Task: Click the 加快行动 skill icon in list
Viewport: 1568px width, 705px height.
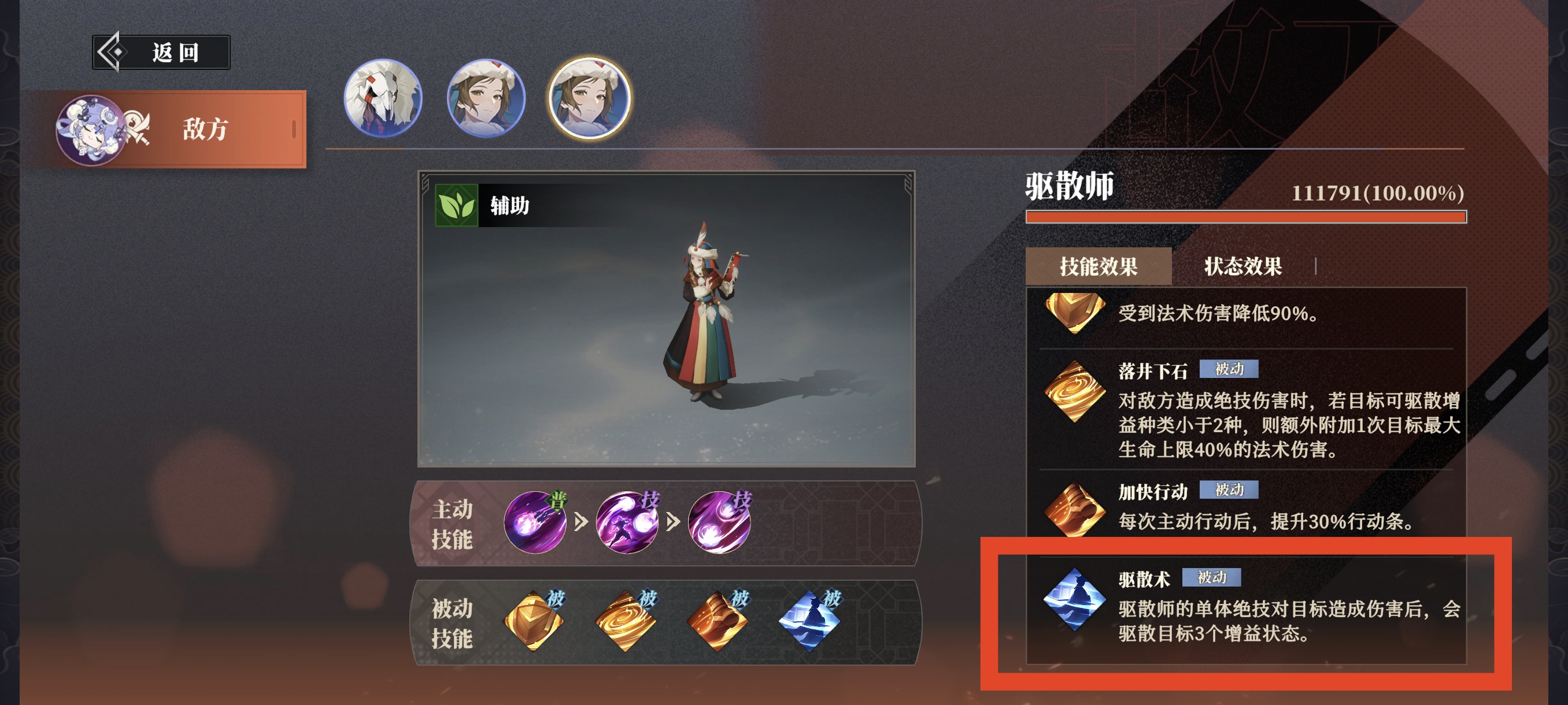Action: coord(1074,510)
